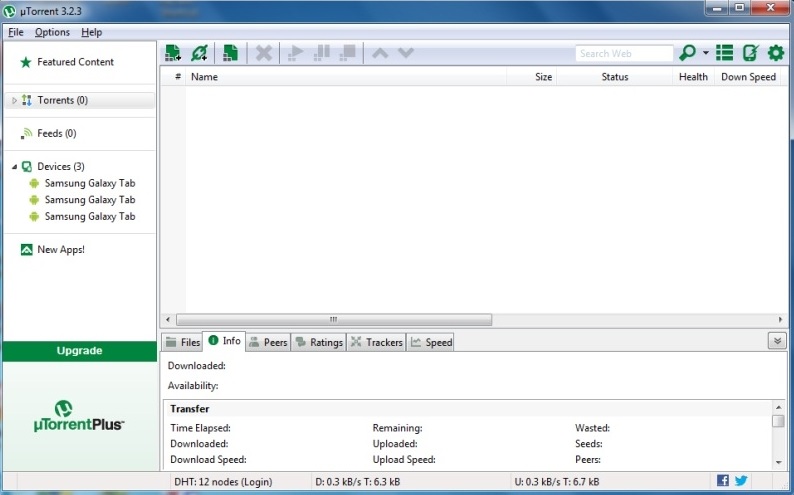The image size is (794, 495).
Task: Select Devices (3) in sidebar
Action: point(61,167)
